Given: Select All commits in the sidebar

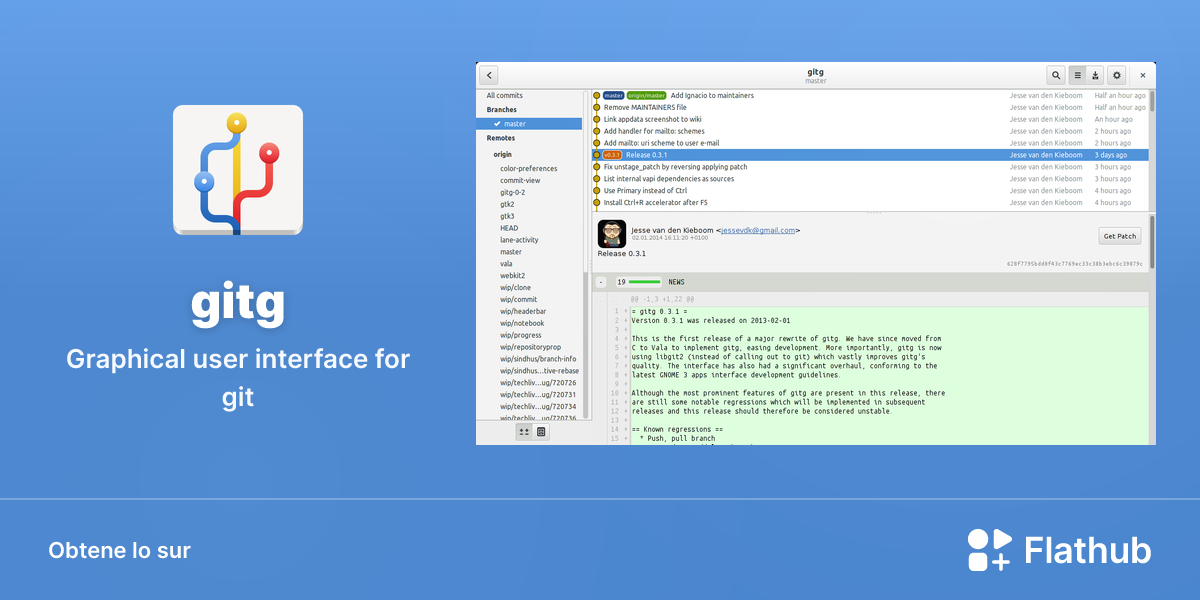Looking at the screenshot, I should pyautogui.click(x=505, y=96).
